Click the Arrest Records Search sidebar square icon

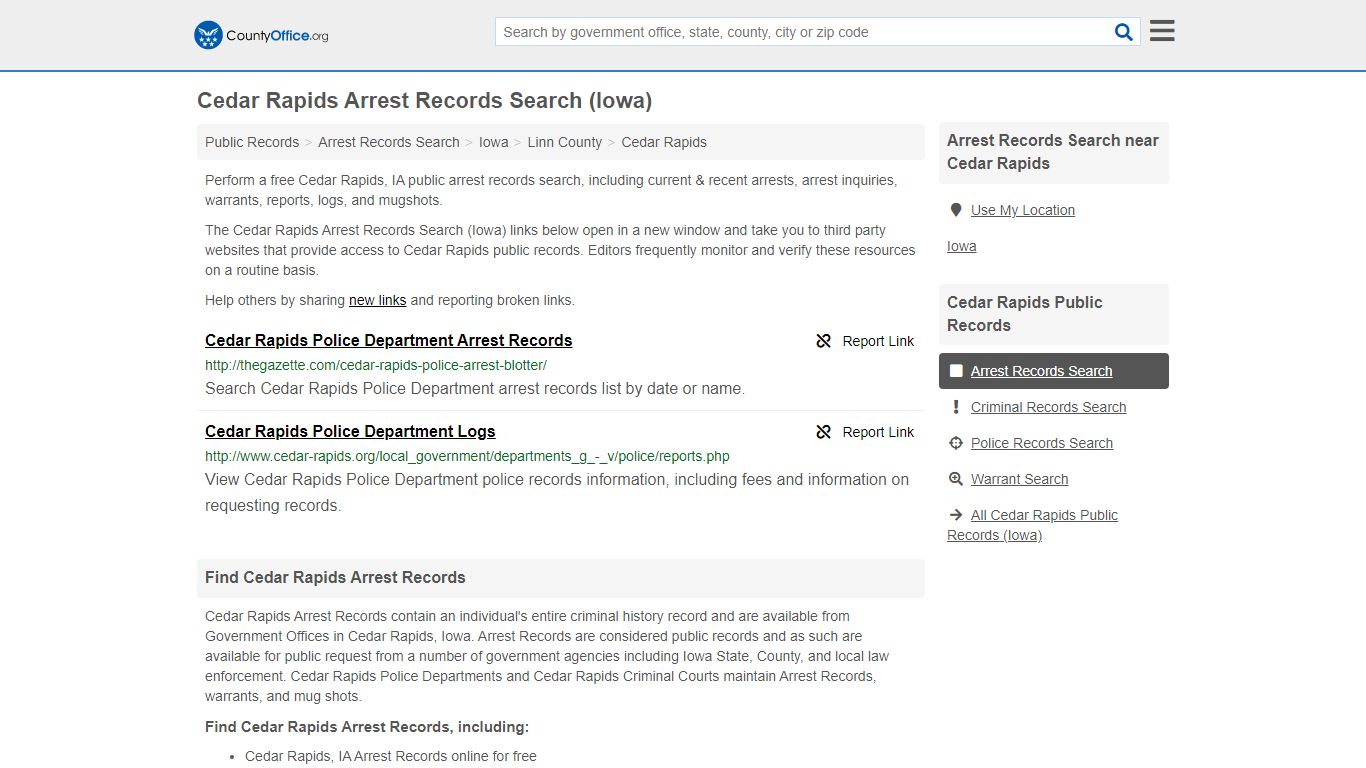coord(956,371)
